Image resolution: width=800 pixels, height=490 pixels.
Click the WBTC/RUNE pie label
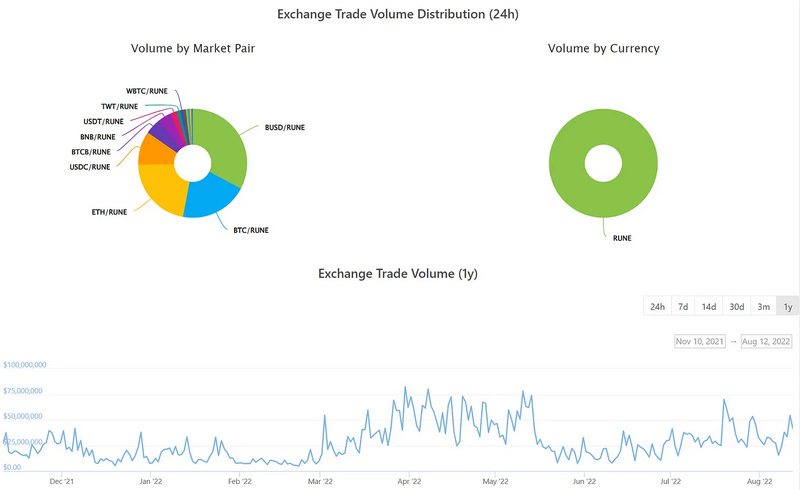click(x=146, y=90)
